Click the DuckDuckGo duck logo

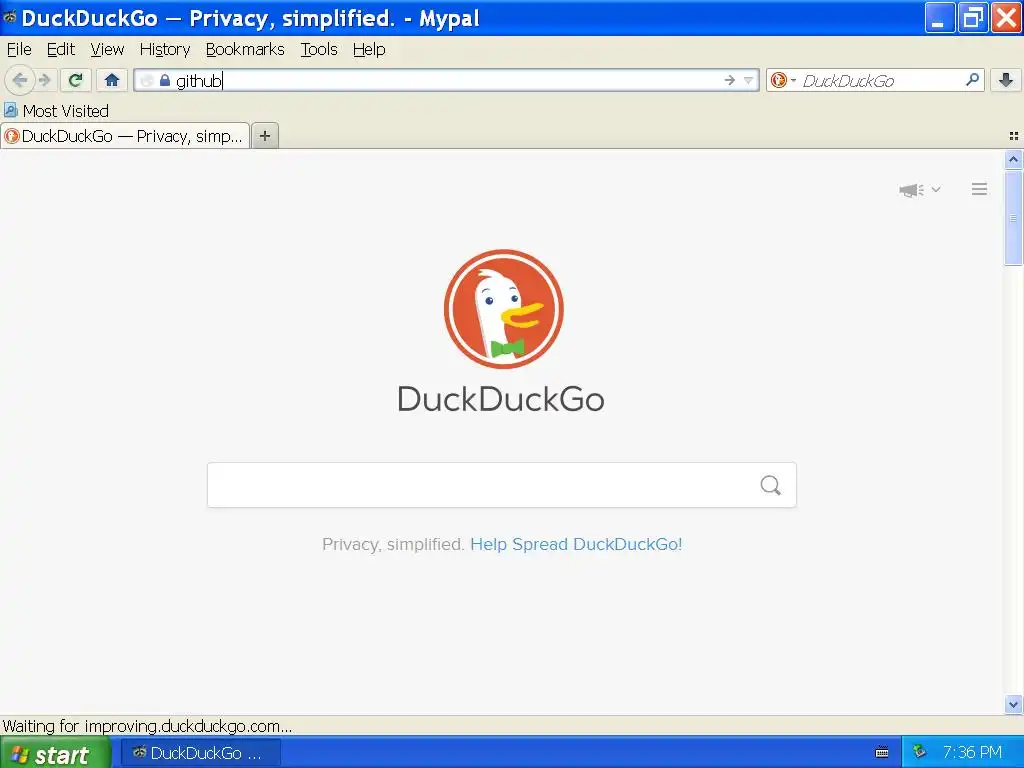tap(504, 308)
